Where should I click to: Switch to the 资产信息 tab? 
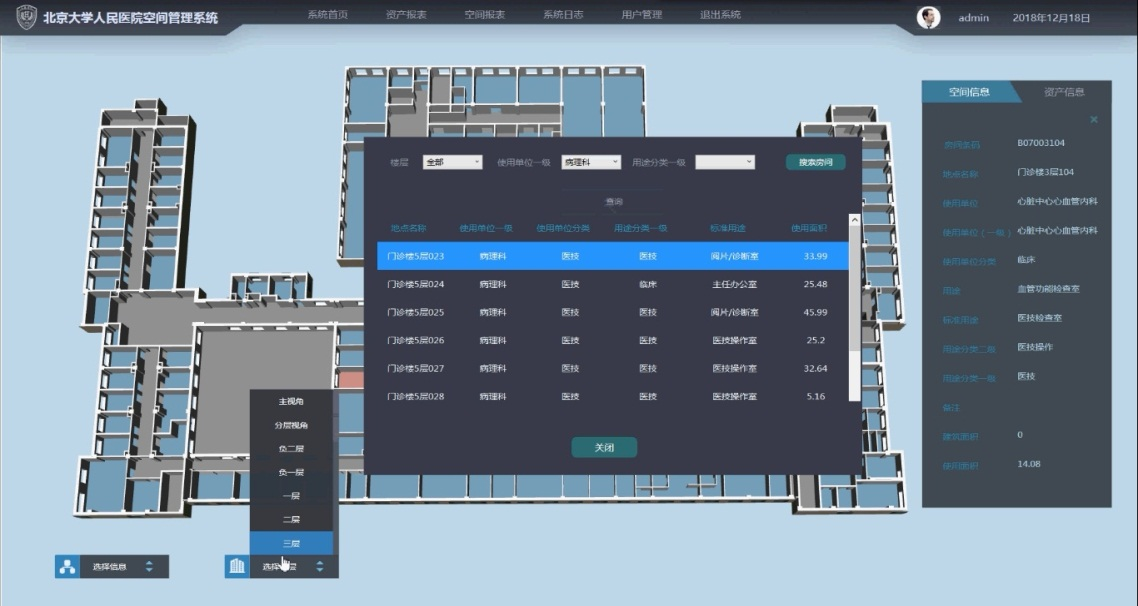(x=1064, y=92)
